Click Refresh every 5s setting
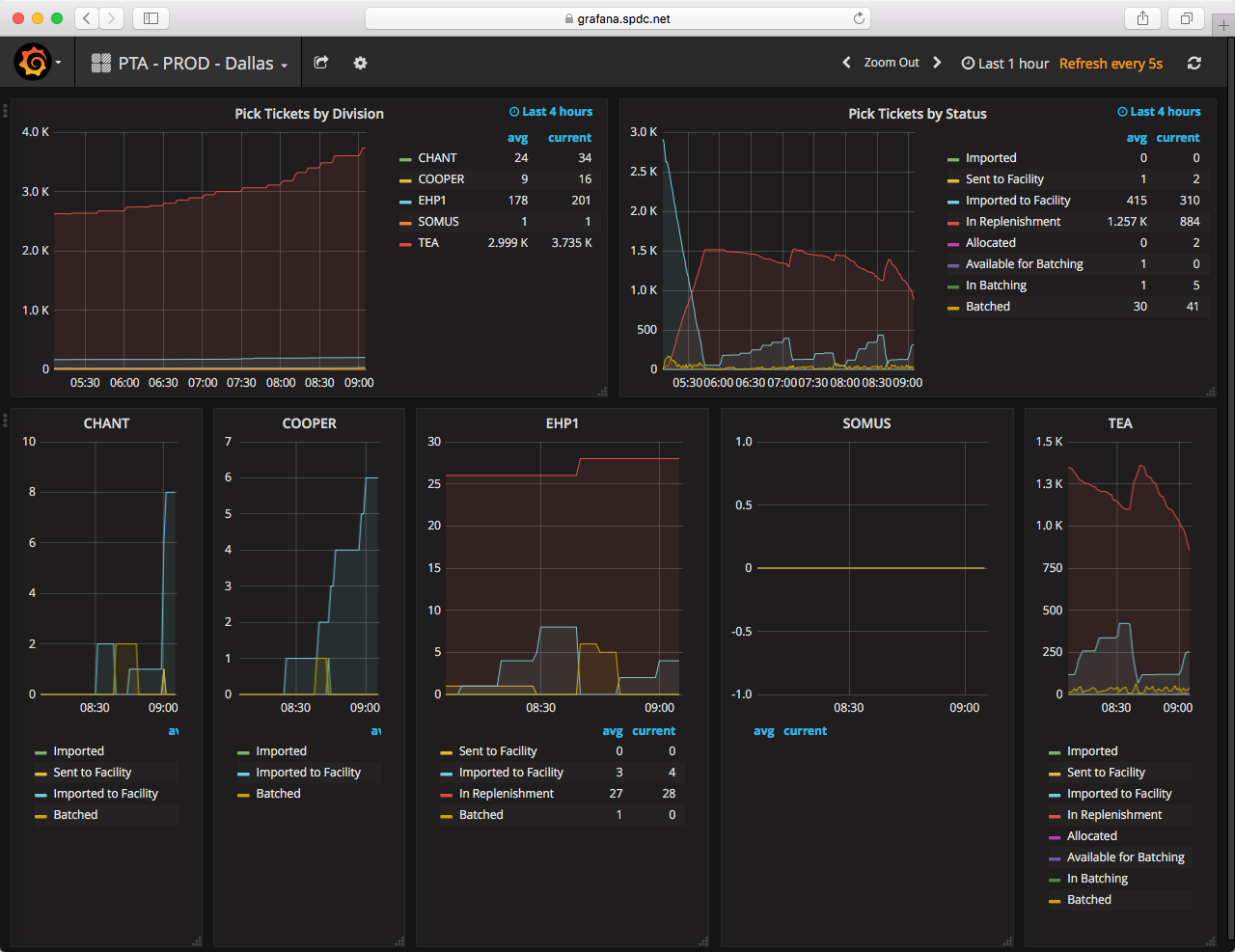 pyautogui.click(x=1111, y=64)
